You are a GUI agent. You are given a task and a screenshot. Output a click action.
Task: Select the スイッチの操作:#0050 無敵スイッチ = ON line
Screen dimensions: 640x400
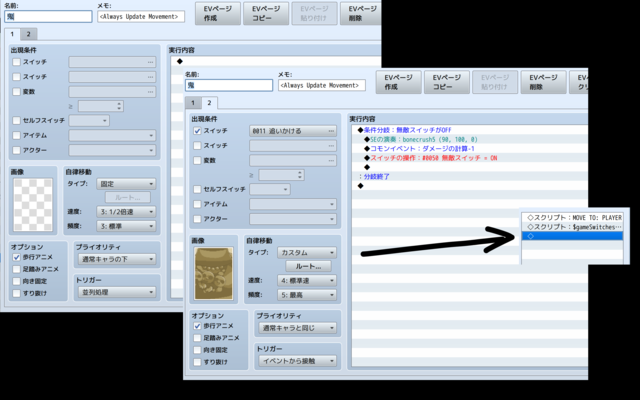click(x=470, y=158)
